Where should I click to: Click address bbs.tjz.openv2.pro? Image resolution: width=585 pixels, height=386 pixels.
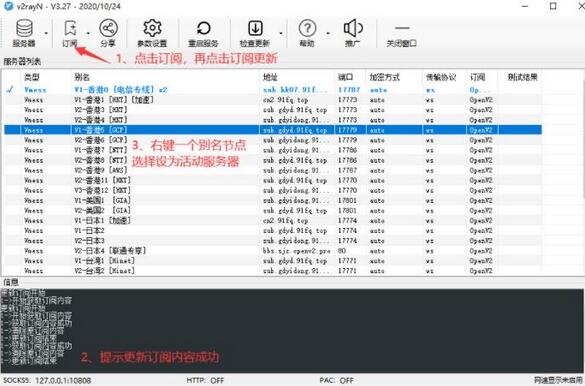297,251
